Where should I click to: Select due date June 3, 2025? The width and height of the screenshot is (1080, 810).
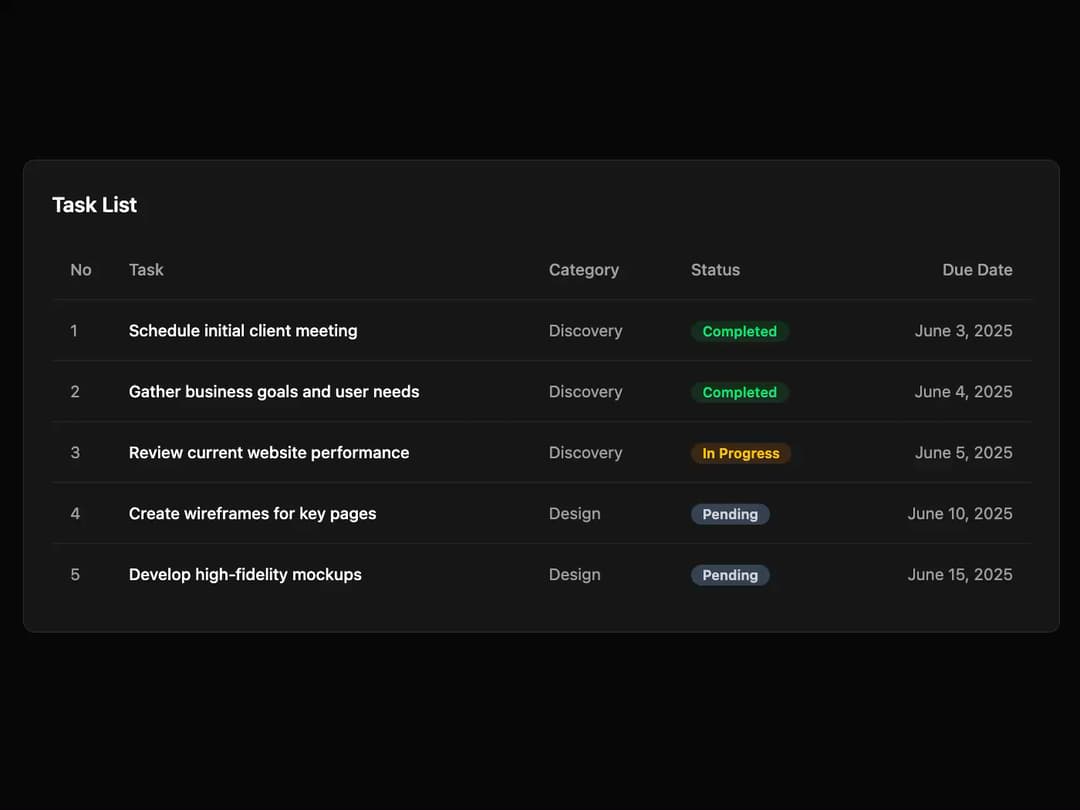pyautogui.click(x=964, y=331)
